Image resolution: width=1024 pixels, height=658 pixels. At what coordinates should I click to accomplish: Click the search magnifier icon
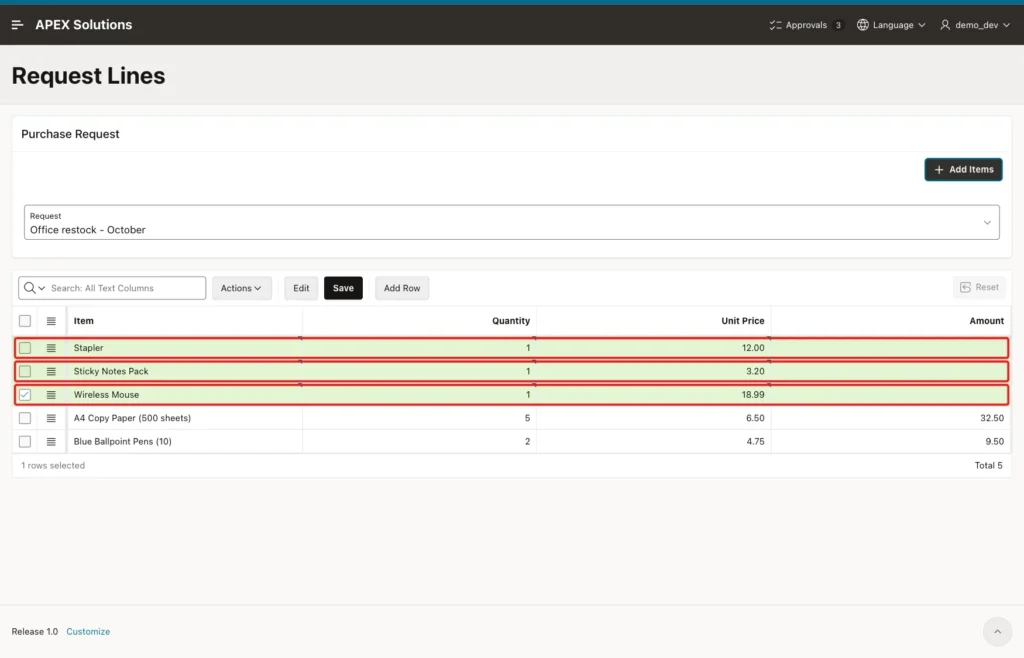tap(29, 288)
